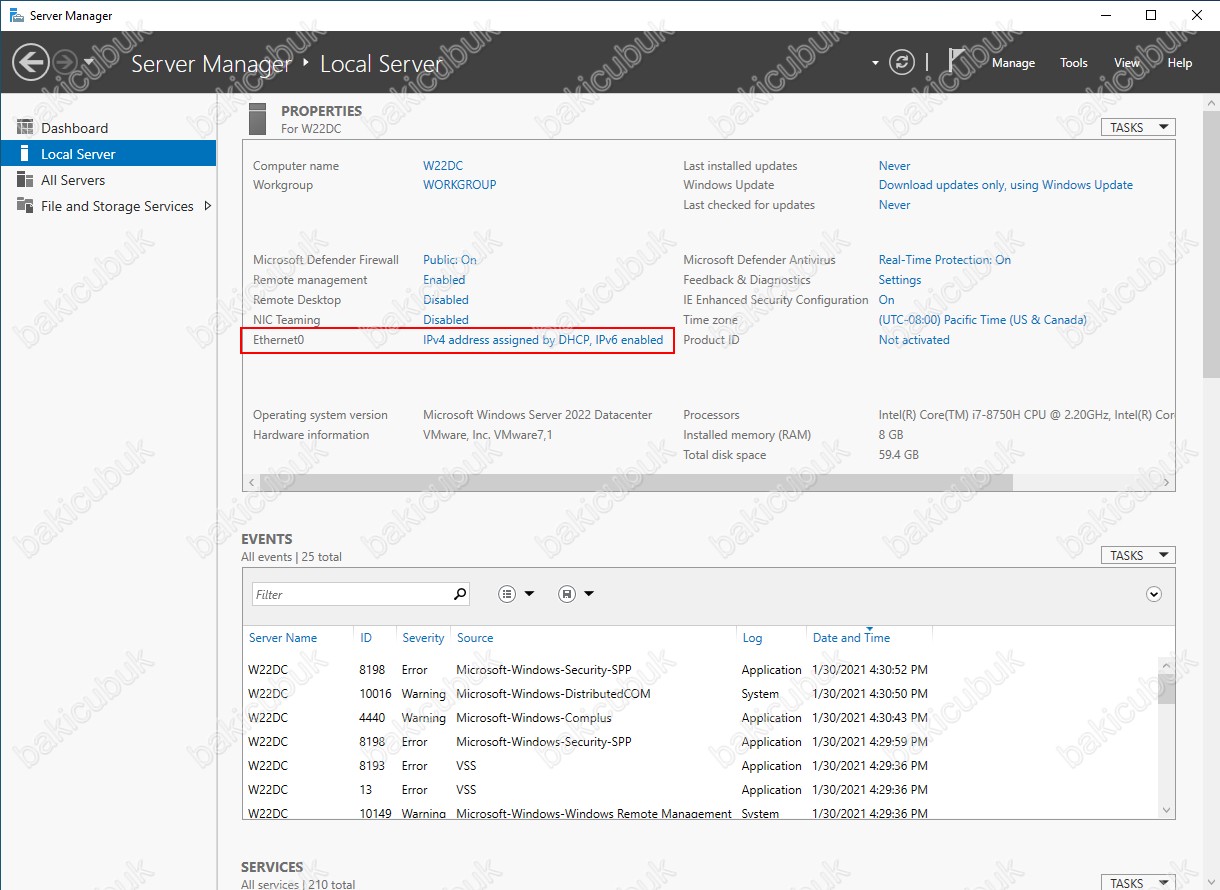The image size is (1220, 890).
Task: Open the Public: On firewall link
Action: (450, 260)
